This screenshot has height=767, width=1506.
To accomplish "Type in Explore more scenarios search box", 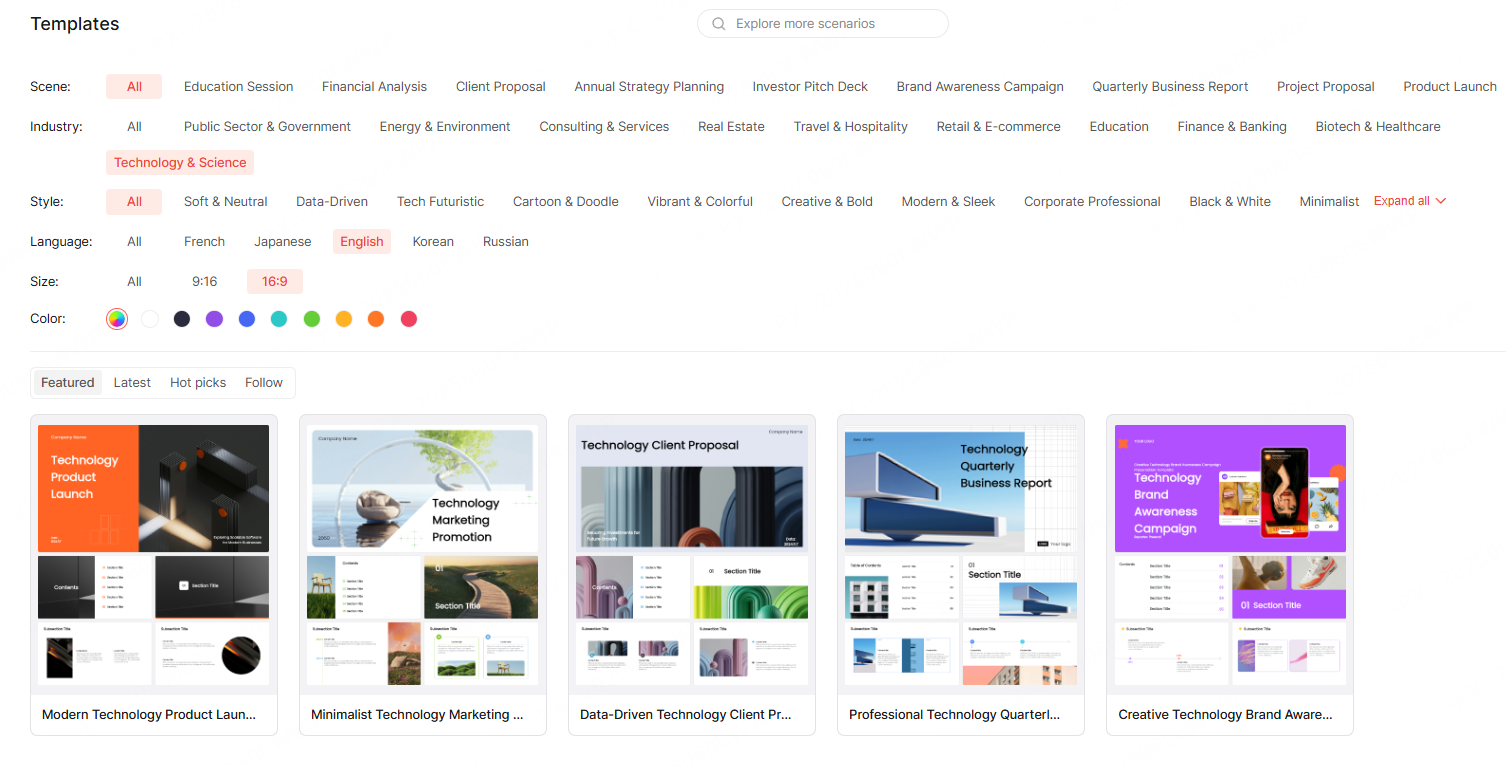I will pyautogui.click(x=830, y=24).
